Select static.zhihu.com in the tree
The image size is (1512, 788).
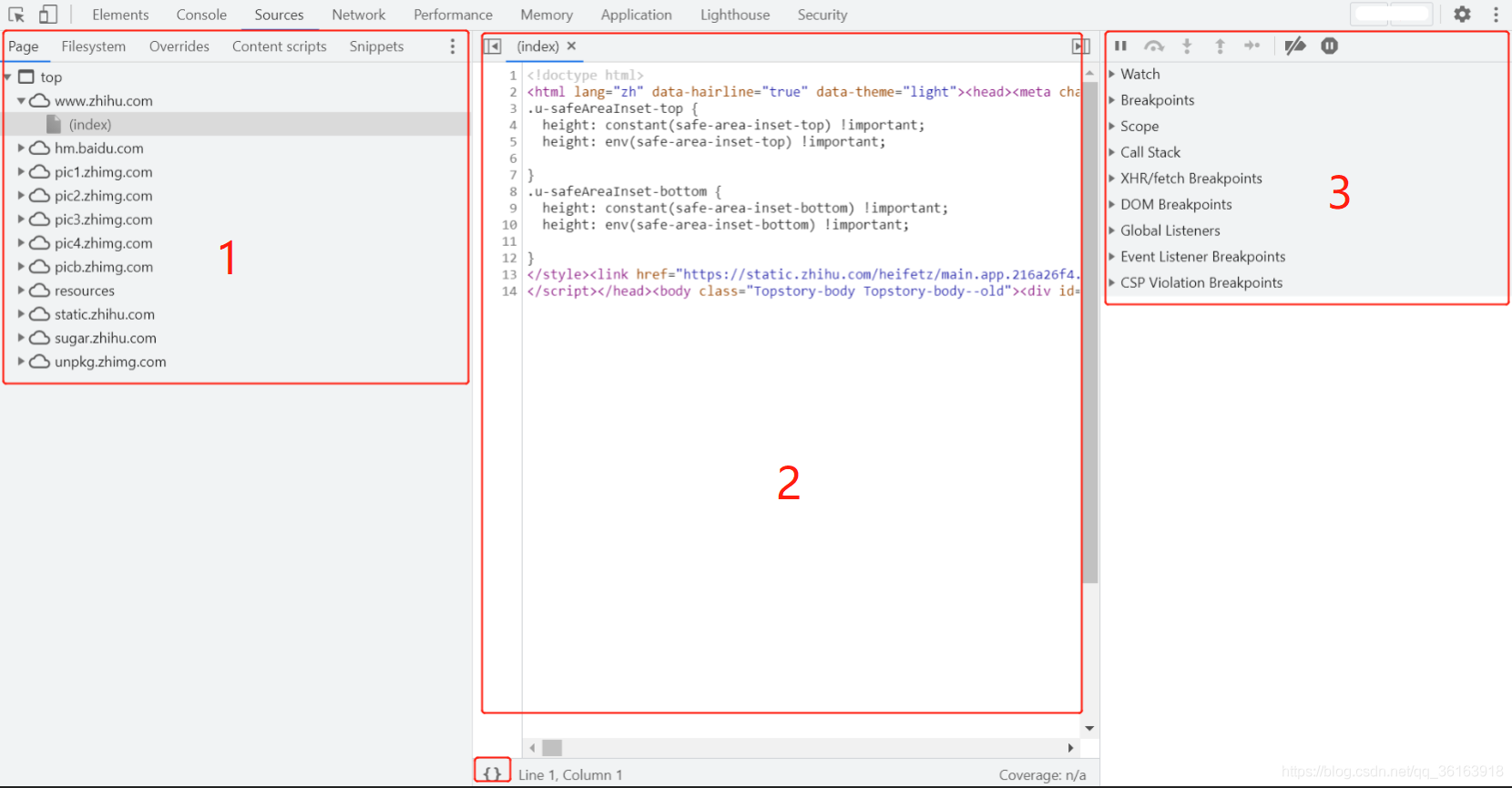(x=105, y=314)
